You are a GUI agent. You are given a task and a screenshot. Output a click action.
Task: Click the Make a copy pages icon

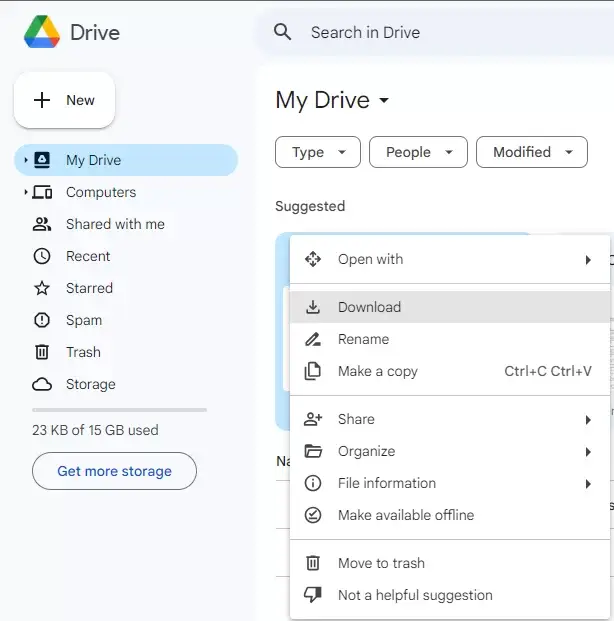313,371
